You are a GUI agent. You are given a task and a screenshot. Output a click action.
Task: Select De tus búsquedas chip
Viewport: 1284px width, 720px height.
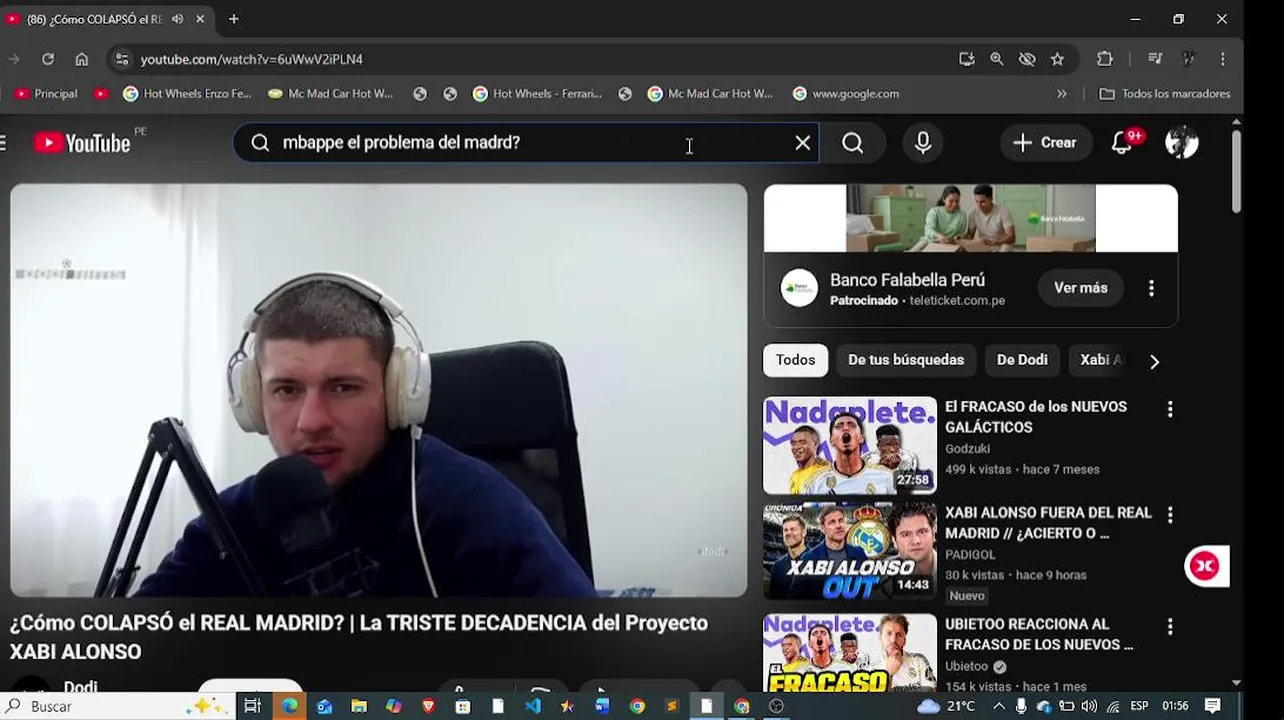tap(906, 360)
